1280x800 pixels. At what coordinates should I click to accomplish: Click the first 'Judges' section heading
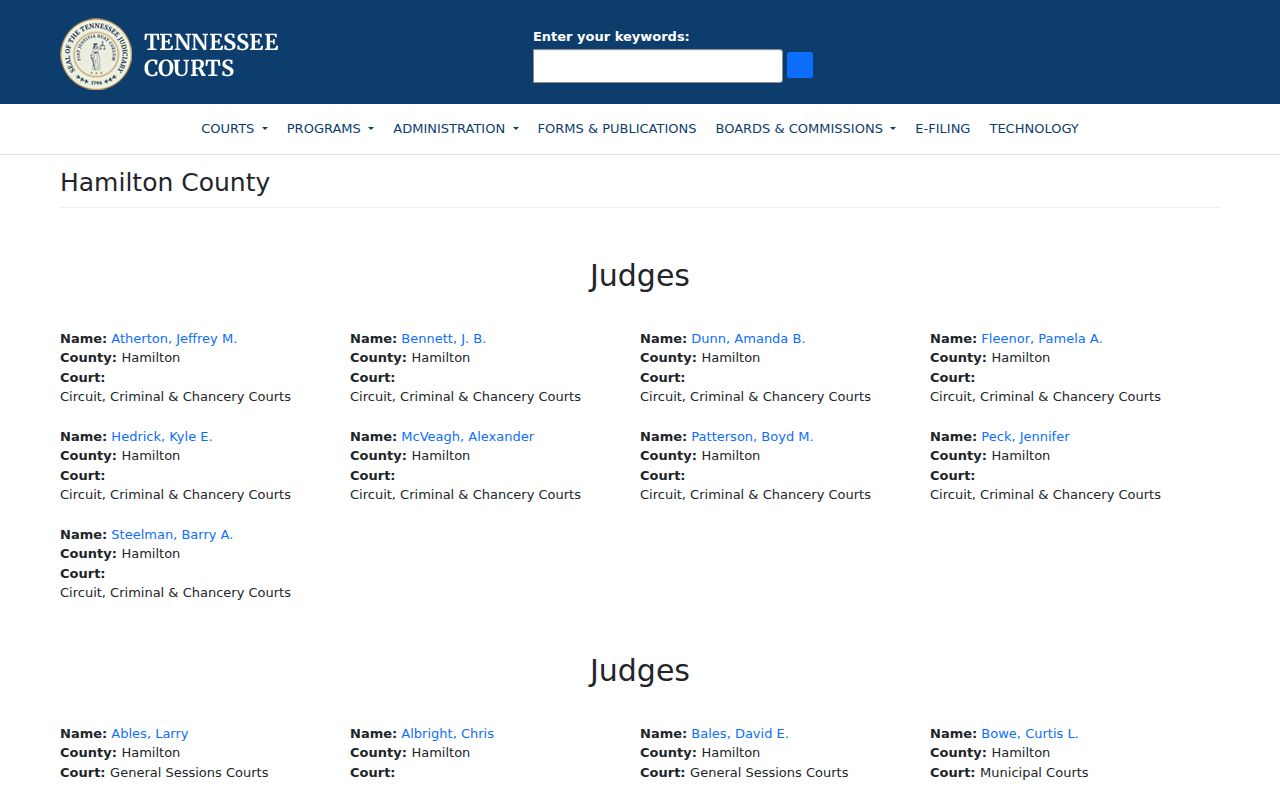[640, 276]
